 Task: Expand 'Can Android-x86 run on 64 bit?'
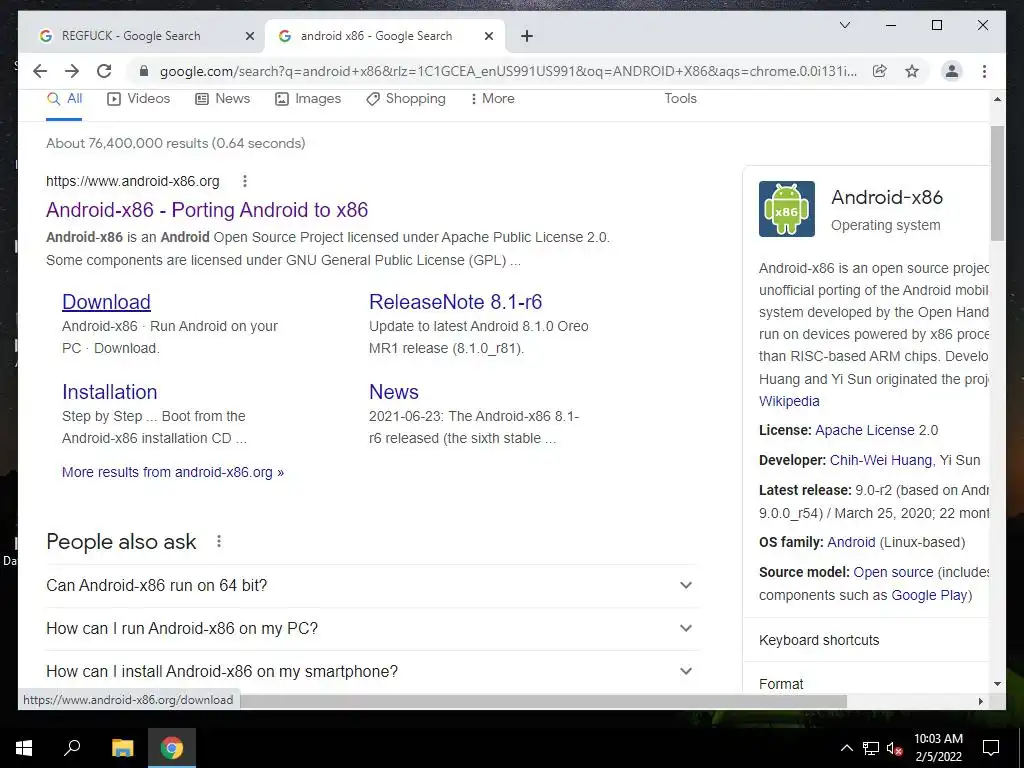(372, 585)
